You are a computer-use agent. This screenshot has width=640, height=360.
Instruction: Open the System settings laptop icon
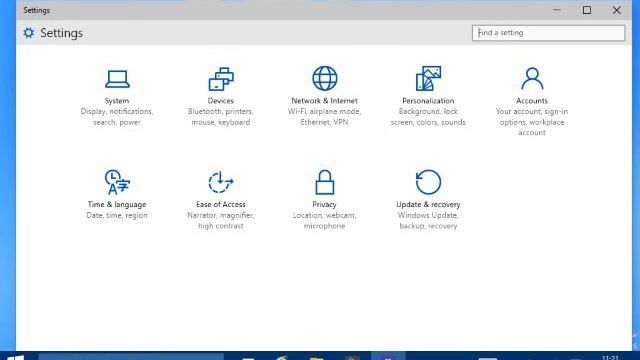tap(117, 79)
